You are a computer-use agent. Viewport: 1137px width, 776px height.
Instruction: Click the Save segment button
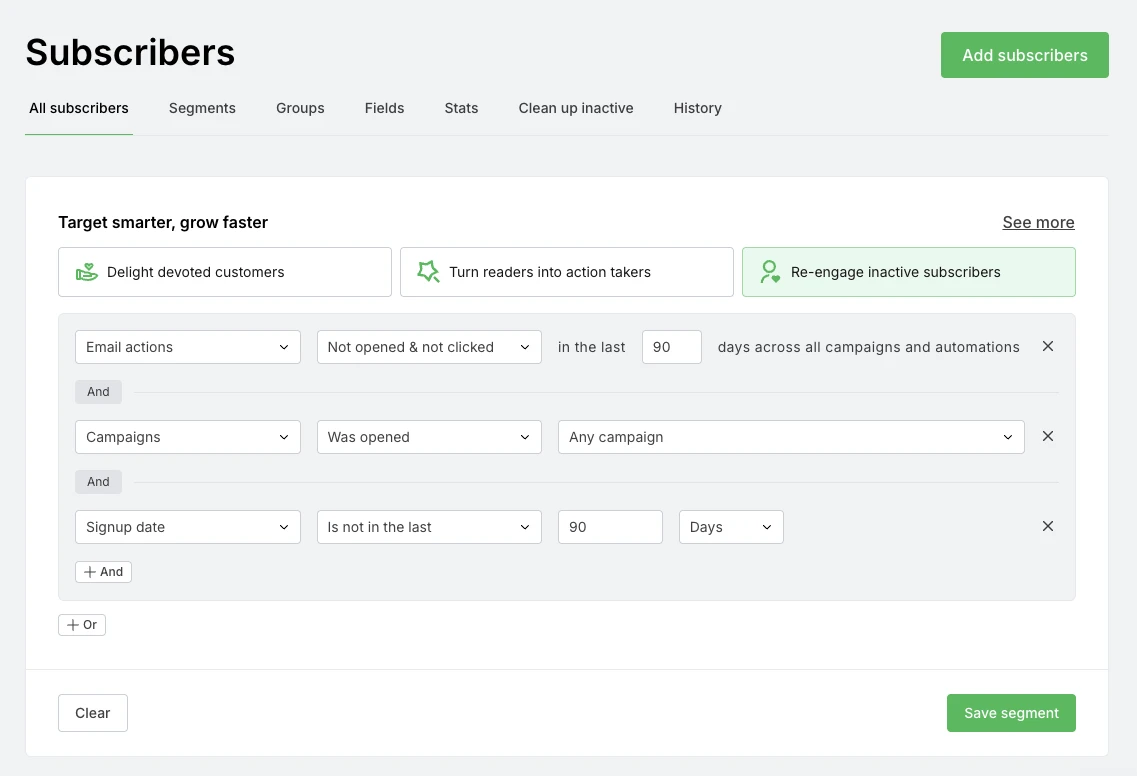1011,713
